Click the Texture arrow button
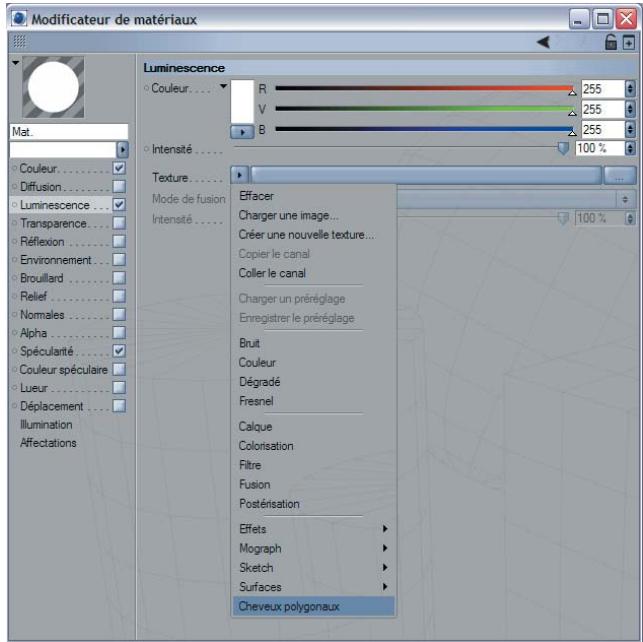This screenshot has width=643, height=642. (x=240, y=176)
